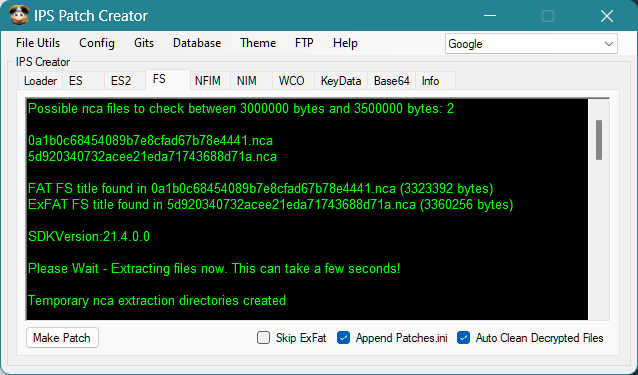Click the 0a1b0c68454089b7e8cfad67b78e4441.nca file name line
The height and width of the screenshot is (375, 638).
coord(150,141)
